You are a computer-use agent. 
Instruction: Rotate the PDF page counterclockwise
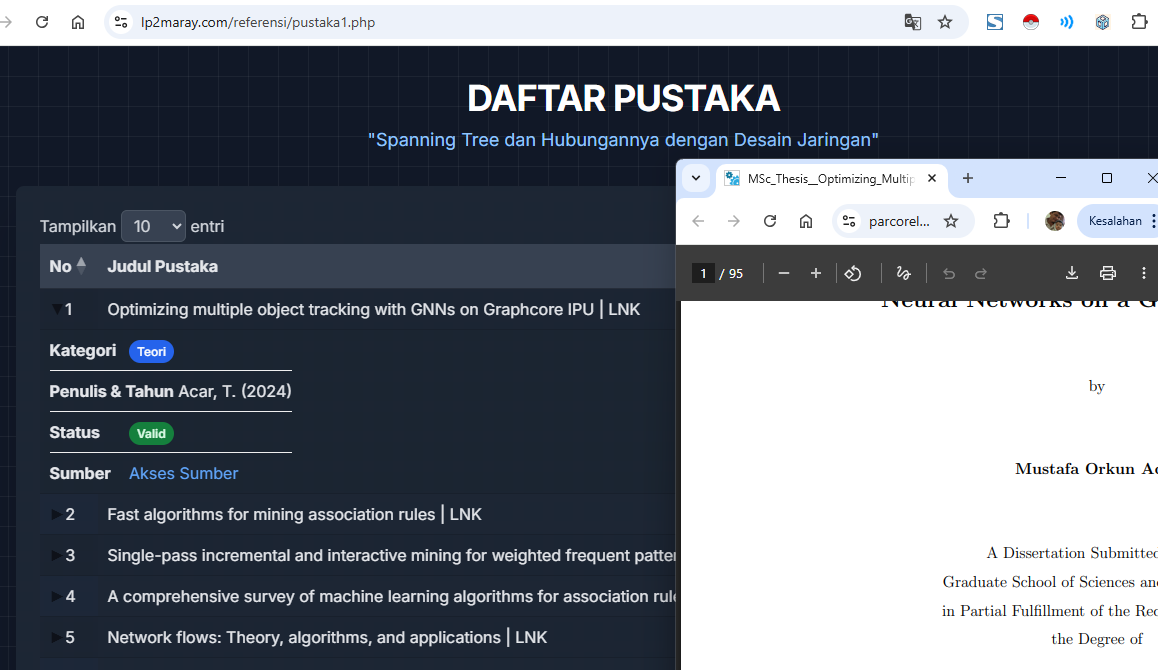click(x=853, y=273)
